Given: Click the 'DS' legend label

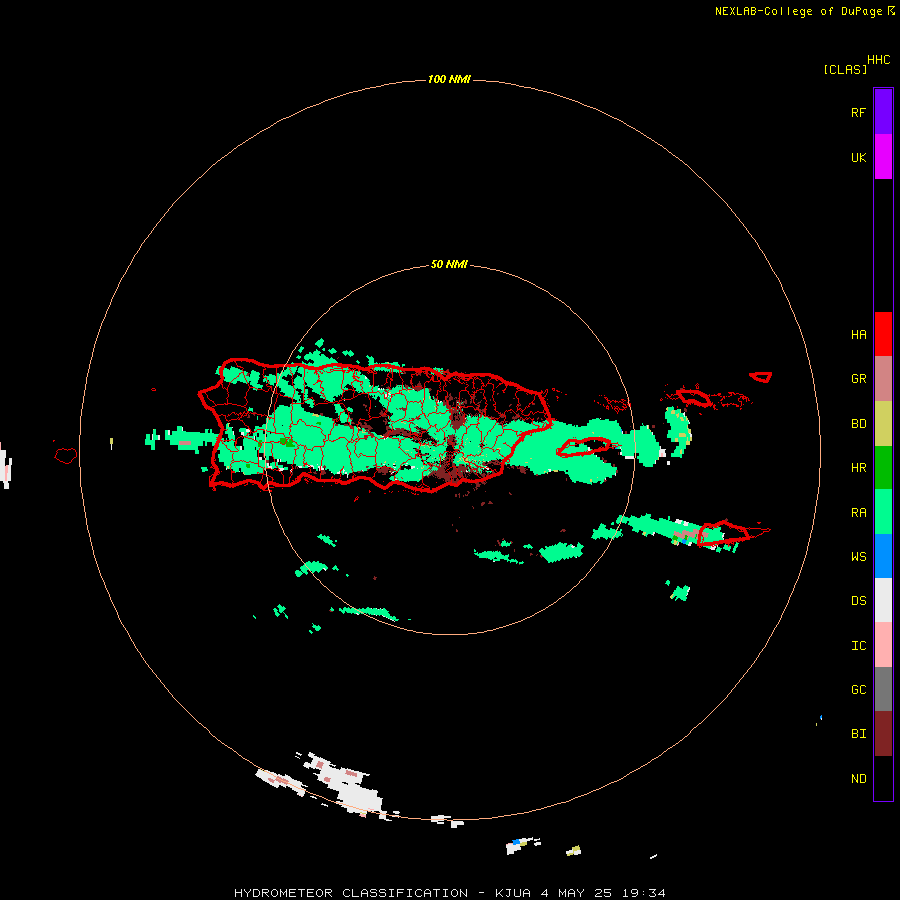Looking at the screenshot, I should 858,601.
